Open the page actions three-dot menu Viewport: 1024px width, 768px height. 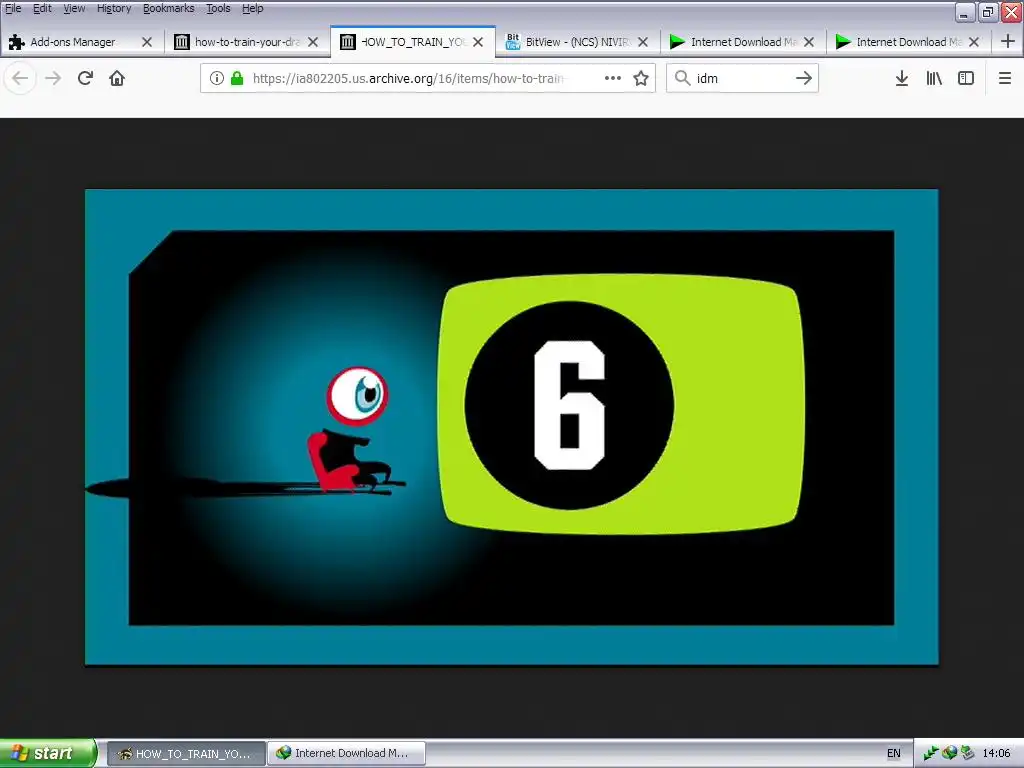click(x=613, y=78)
